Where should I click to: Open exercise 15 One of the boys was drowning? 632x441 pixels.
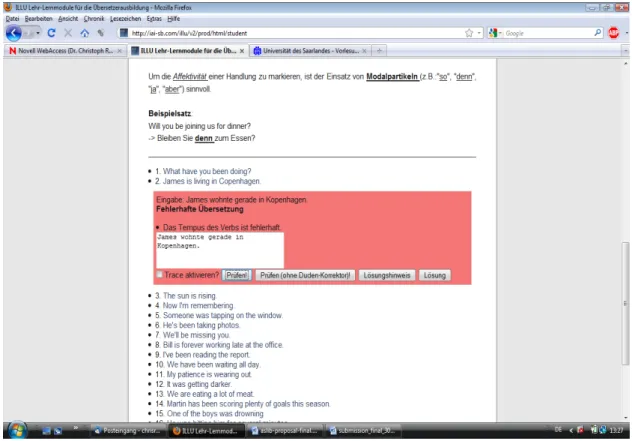[215, 414]
